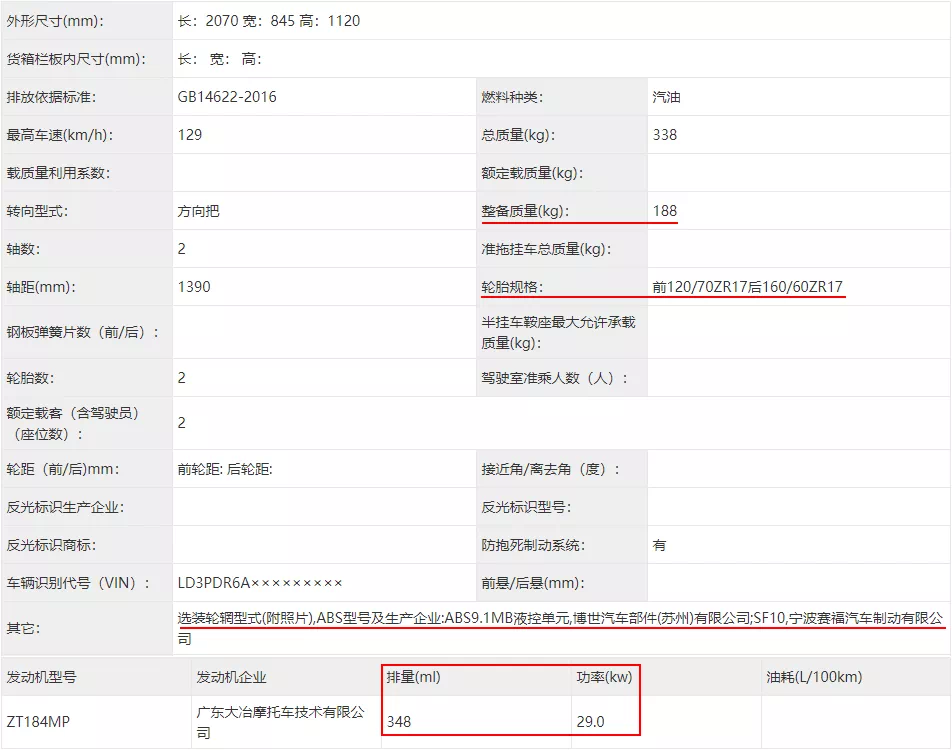Select displacement value 348

tap(399, 722)
